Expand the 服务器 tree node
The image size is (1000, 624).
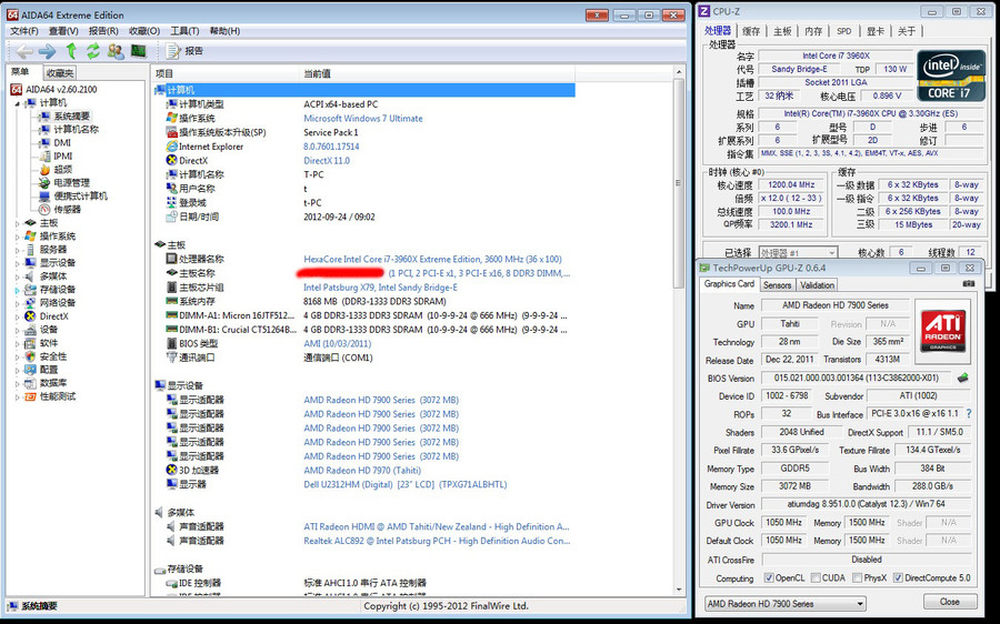(x=17, y=249)
